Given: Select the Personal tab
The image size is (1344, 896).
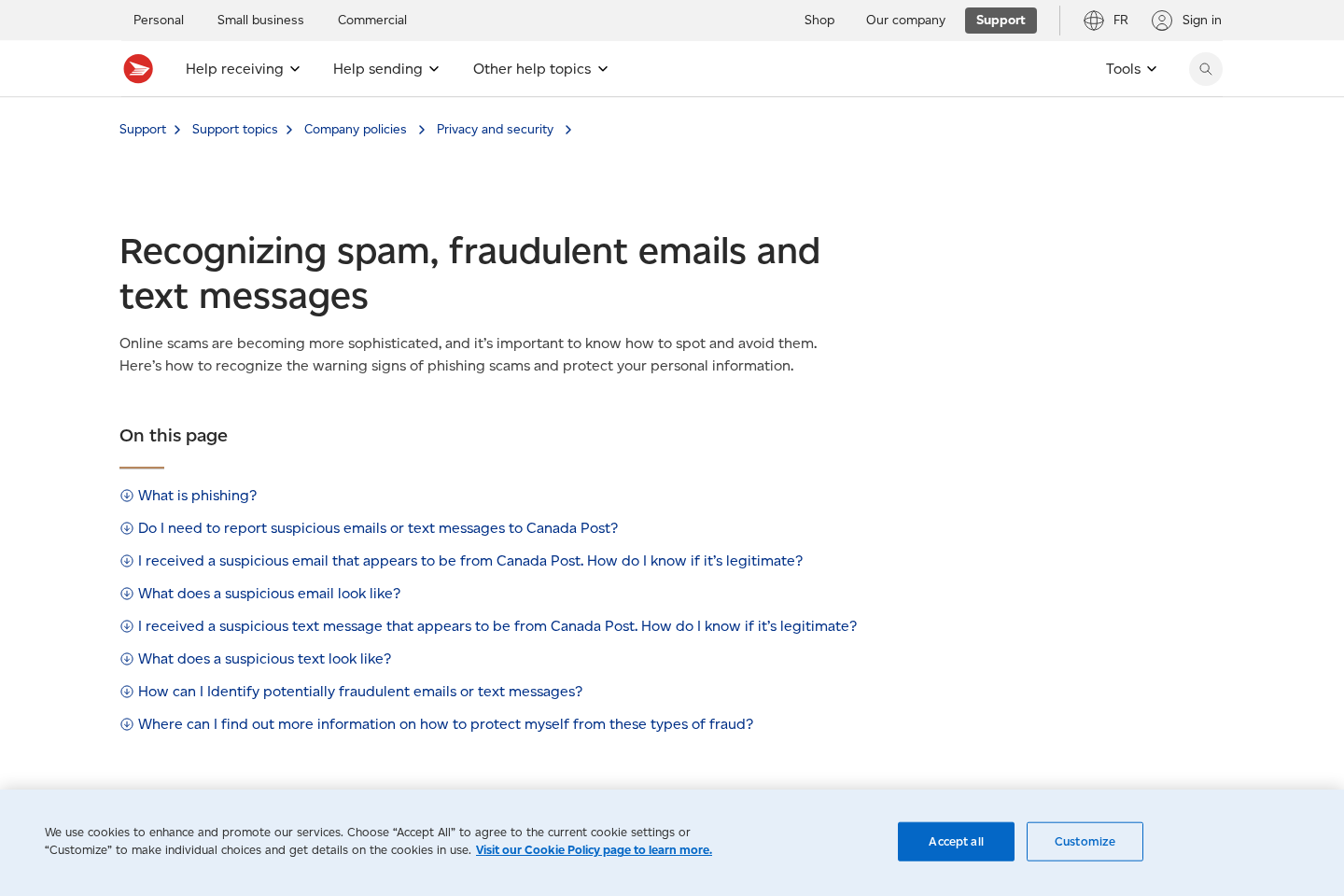Looking at the screenshot, I should pyautogui.click(x=159, y=21).
